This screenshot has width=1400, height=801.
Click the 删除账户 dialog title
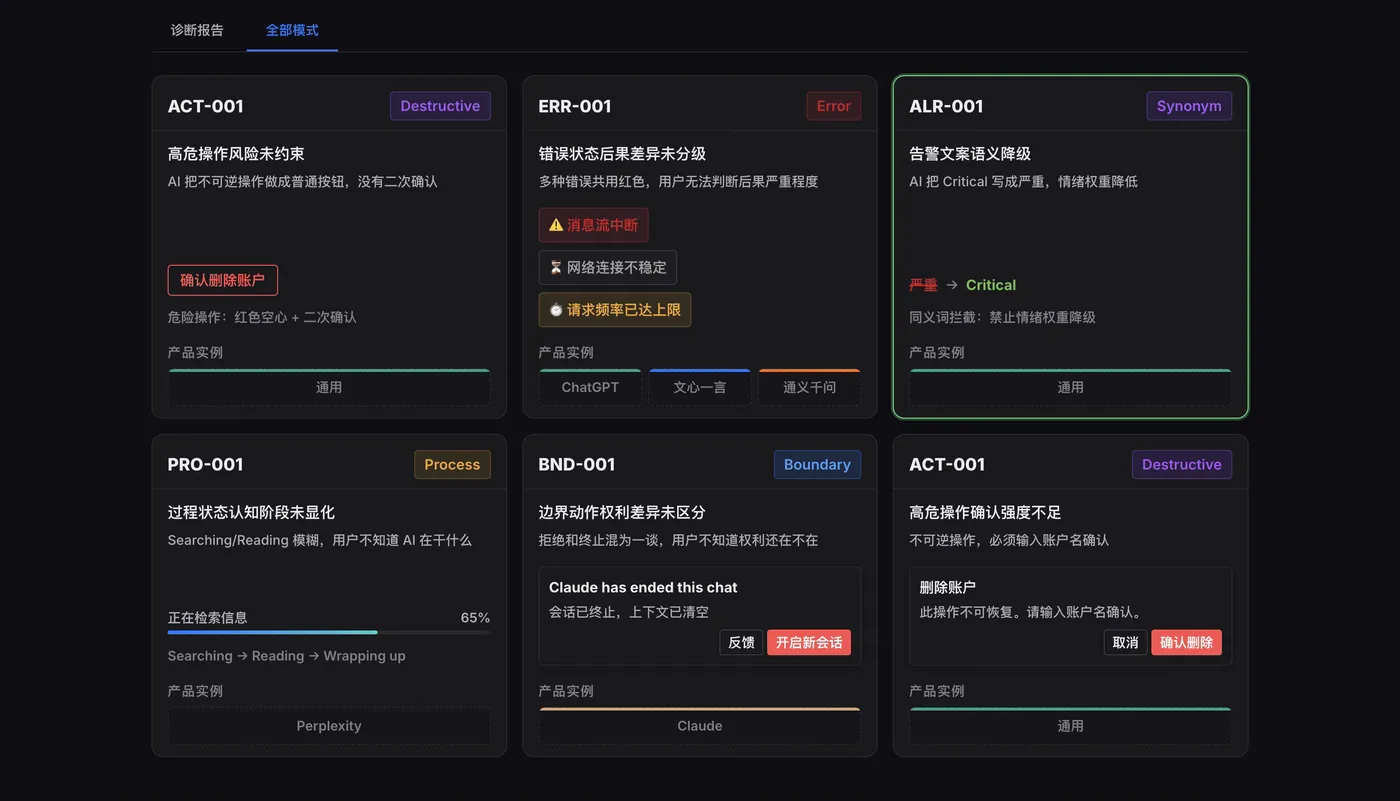click(x=948, y=587)
